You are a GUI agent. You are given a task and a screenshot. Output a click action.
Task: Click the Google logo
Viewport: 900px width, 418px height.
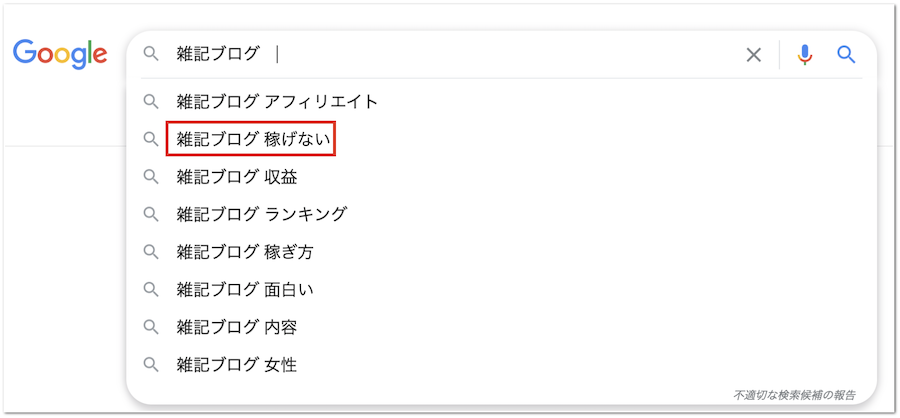[60, 54]
